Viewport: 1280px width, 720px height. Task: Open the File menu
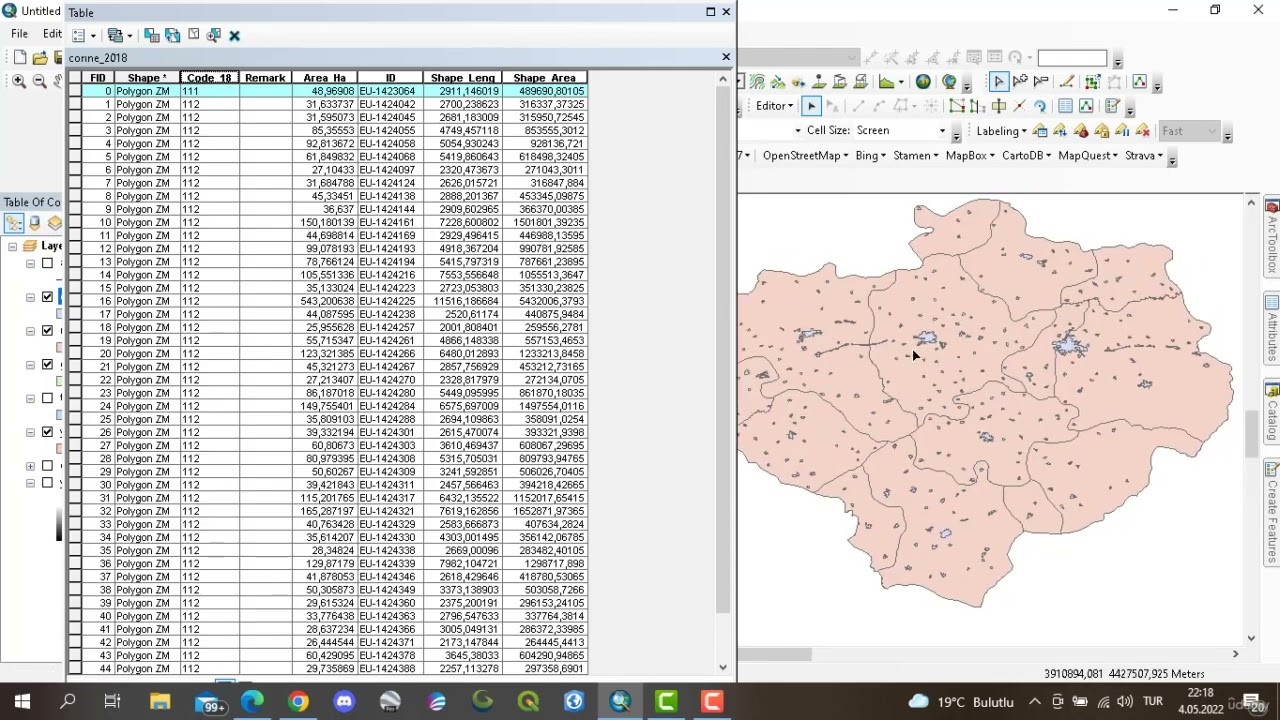(19, 34)
